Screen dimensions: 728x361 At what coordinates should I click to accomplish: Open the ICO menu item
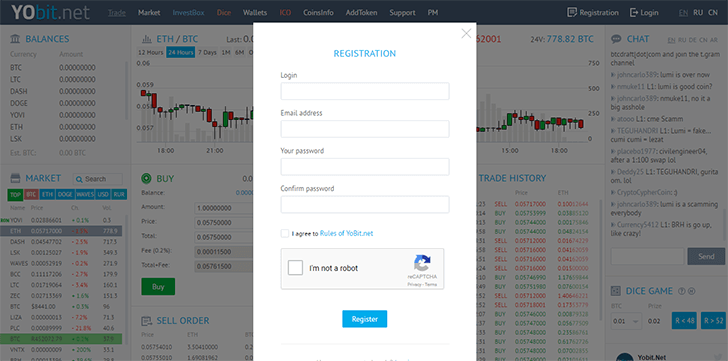pos(285,13)
